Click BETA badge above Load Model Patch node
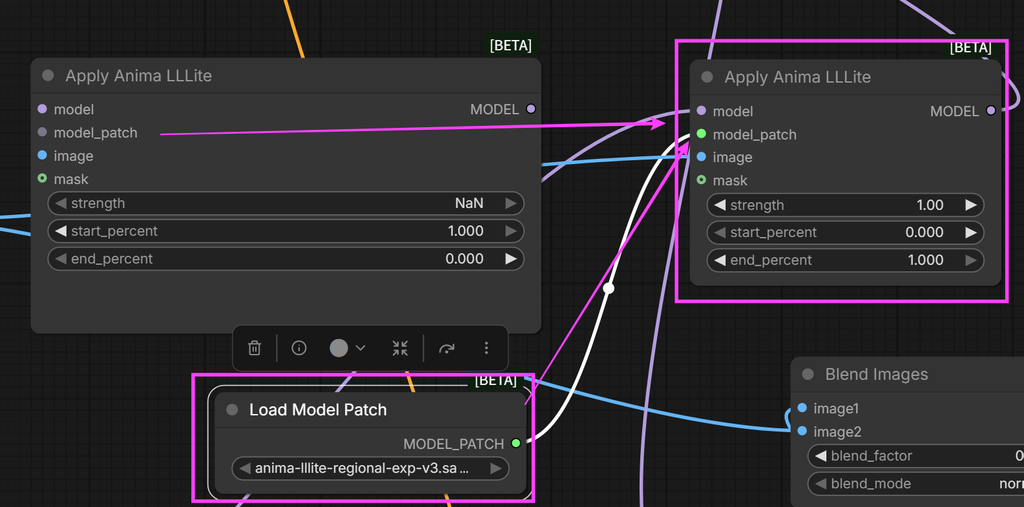This screenshot has height=507, width=1024. click(496, 380)
